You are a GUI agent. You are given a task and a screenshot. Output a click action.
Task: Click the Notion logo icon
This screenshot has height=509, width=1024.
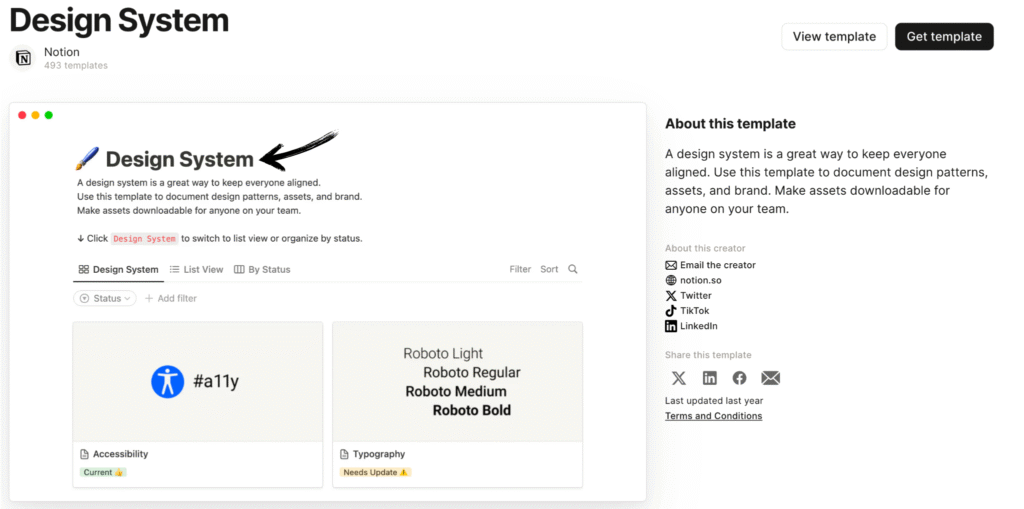point(22,58)
